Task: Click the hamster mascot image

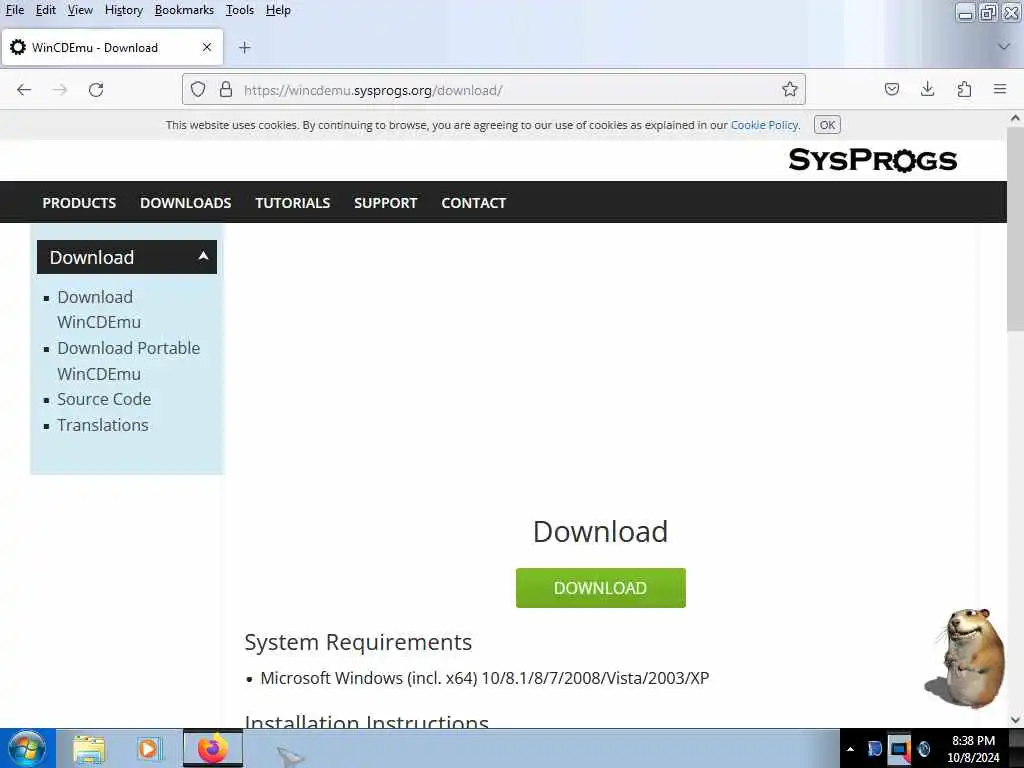Action: [x=965, y=658]
